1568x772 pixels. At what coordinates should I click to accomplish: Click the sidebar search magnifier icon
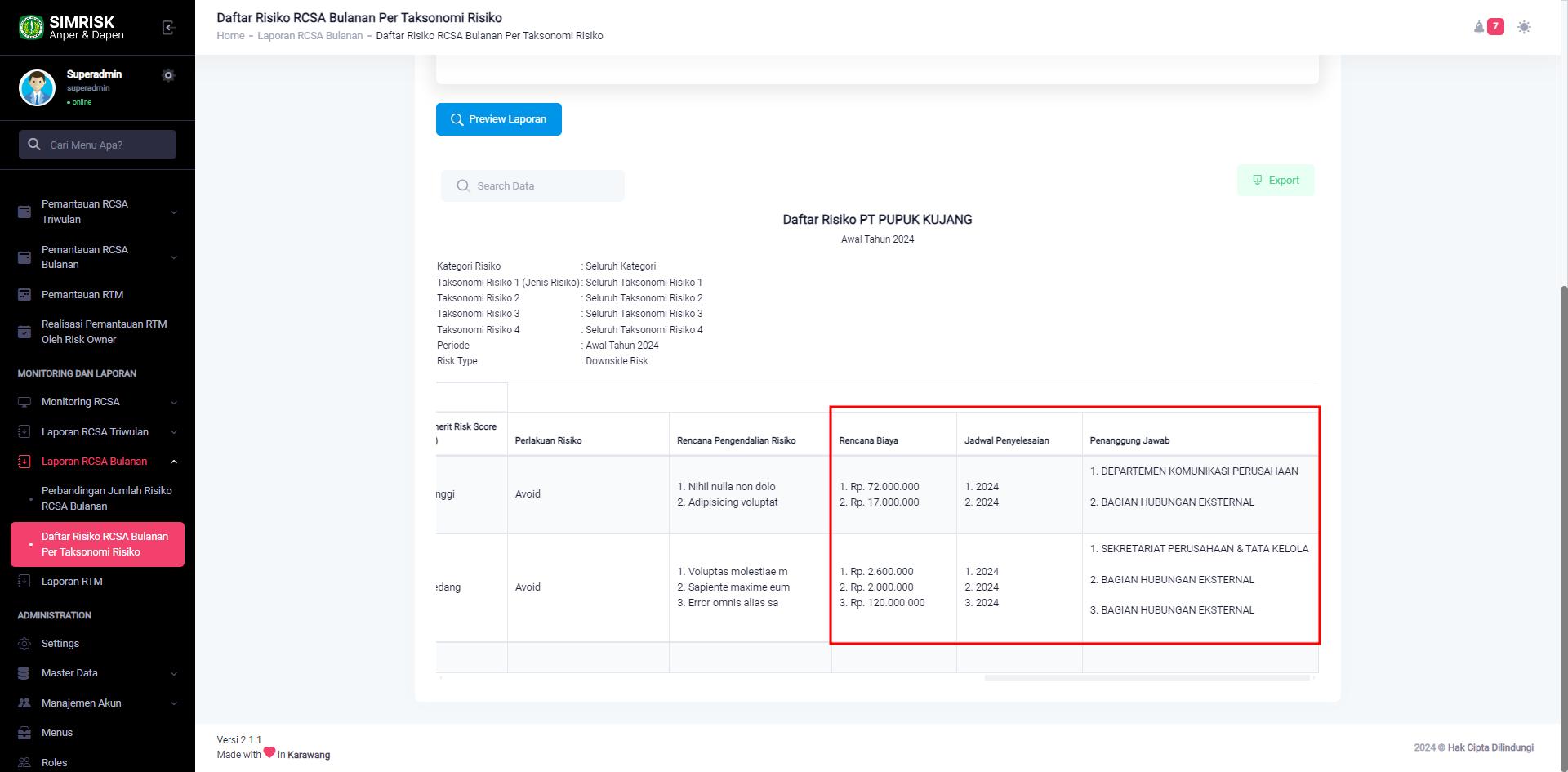click(34, 145)
